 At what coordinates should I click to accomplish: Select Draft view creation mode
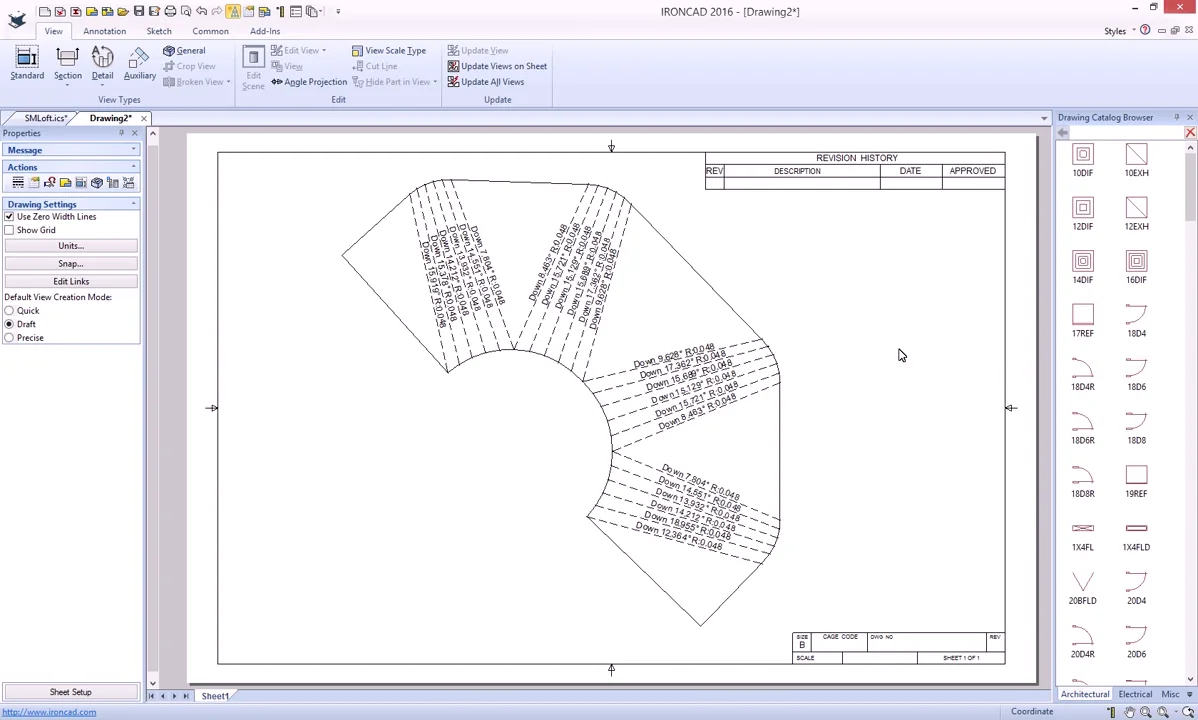click(9, 324)
